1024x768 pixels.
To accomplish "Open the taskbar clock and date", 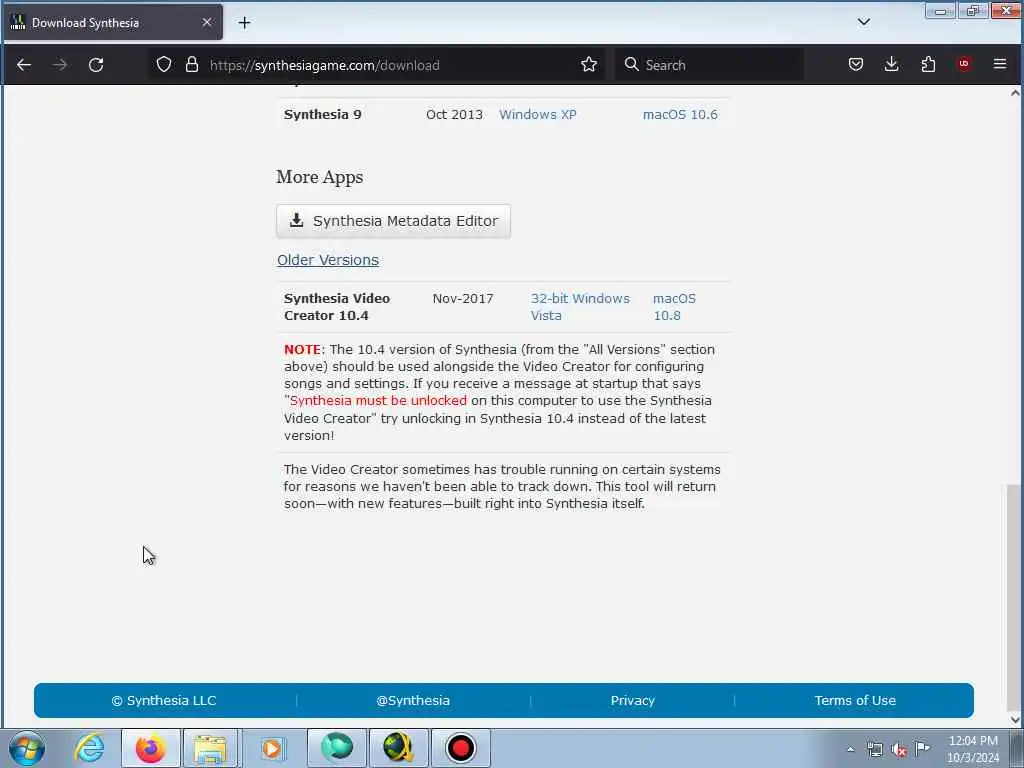I will click(x=973, y=749).
